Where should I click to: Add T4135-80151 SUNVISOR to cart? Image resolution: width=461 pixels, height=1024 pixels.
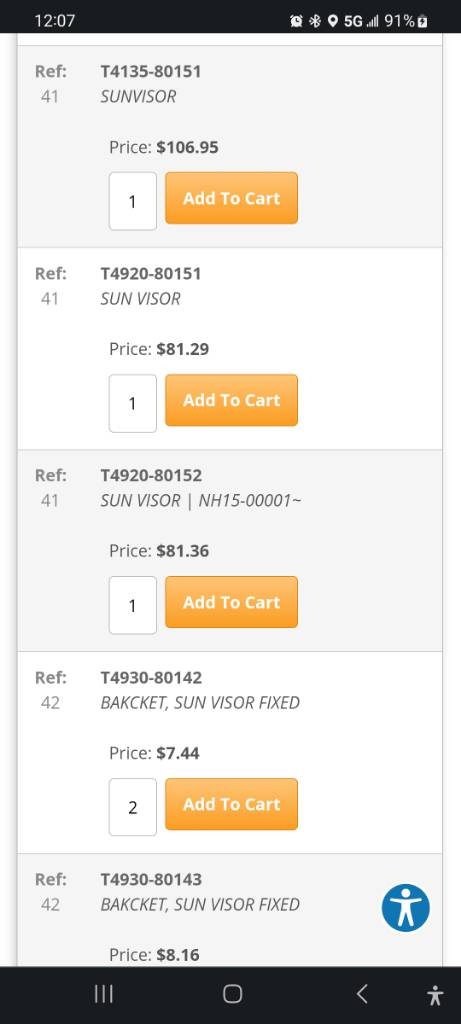231,198
